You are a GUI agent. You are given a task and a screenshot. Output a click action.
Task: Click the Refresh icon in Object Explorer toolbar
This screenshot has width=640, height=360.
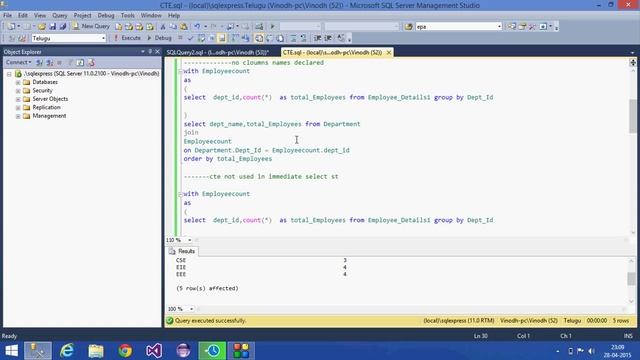click(x=80, y=62)
